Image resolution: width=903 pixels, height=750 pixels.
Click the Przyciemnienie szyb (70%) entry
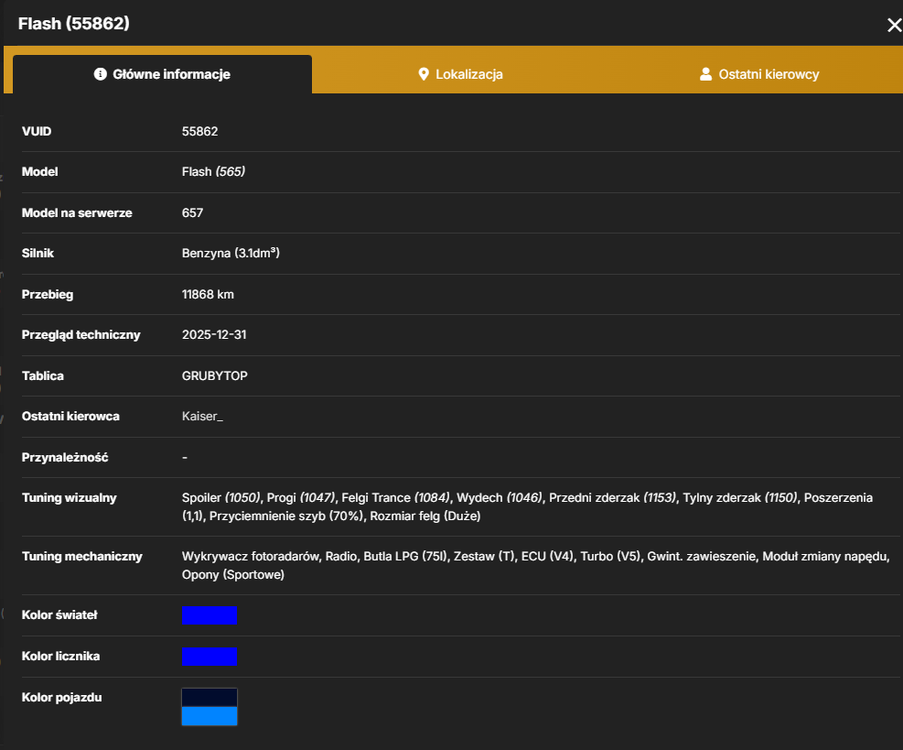pyautogui.click(x=286, y=516)
